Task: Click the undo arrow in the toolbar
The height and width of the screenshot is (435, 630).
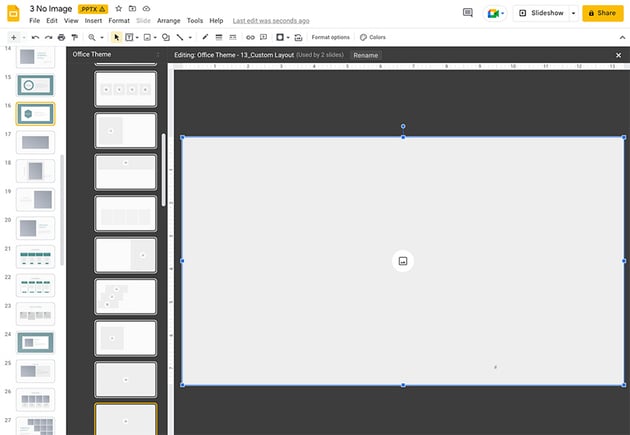Action: coord(35,37)
